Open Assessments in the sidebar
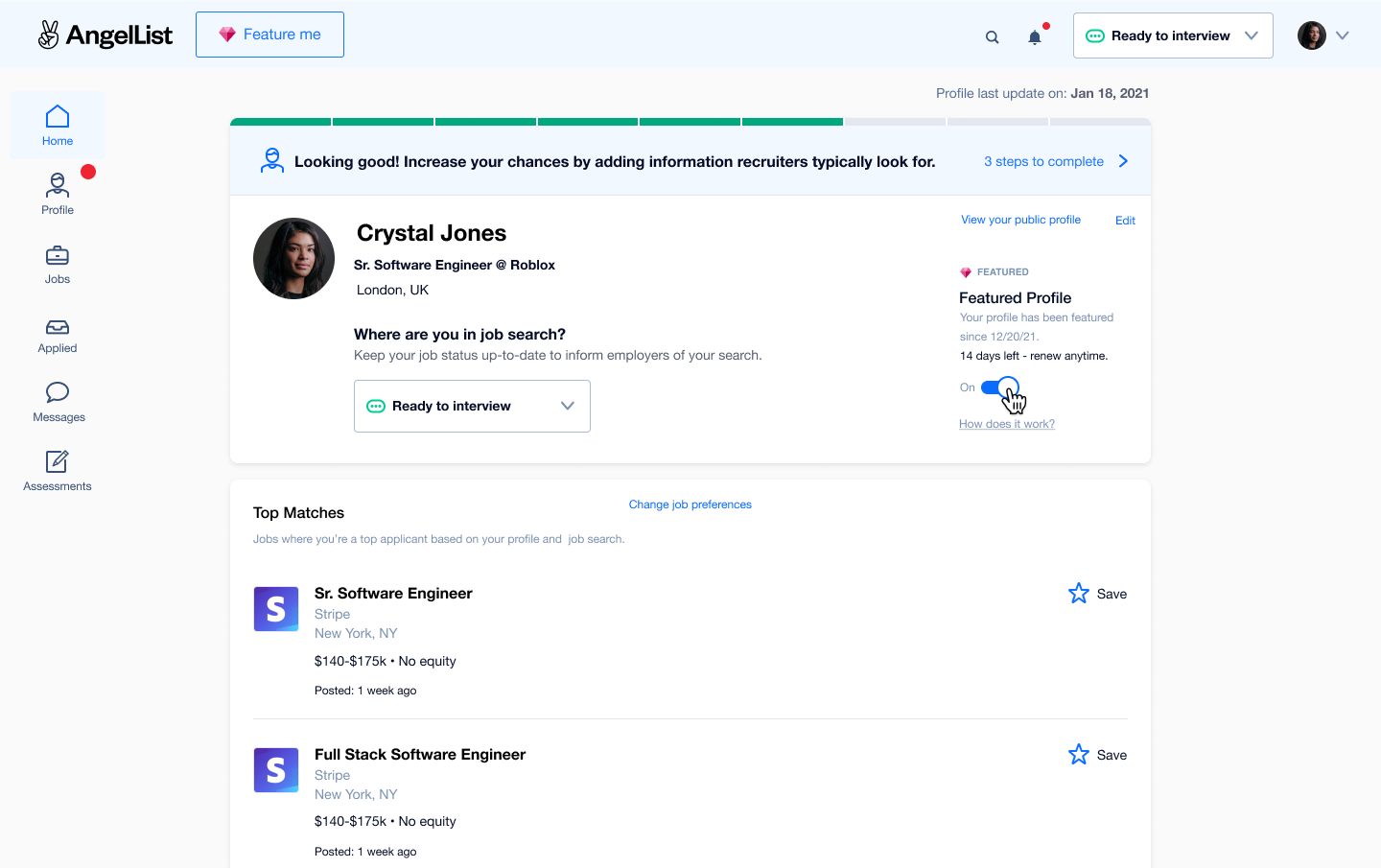The width and height of the screenshot is (1381, 868). [x=57, y=469]
